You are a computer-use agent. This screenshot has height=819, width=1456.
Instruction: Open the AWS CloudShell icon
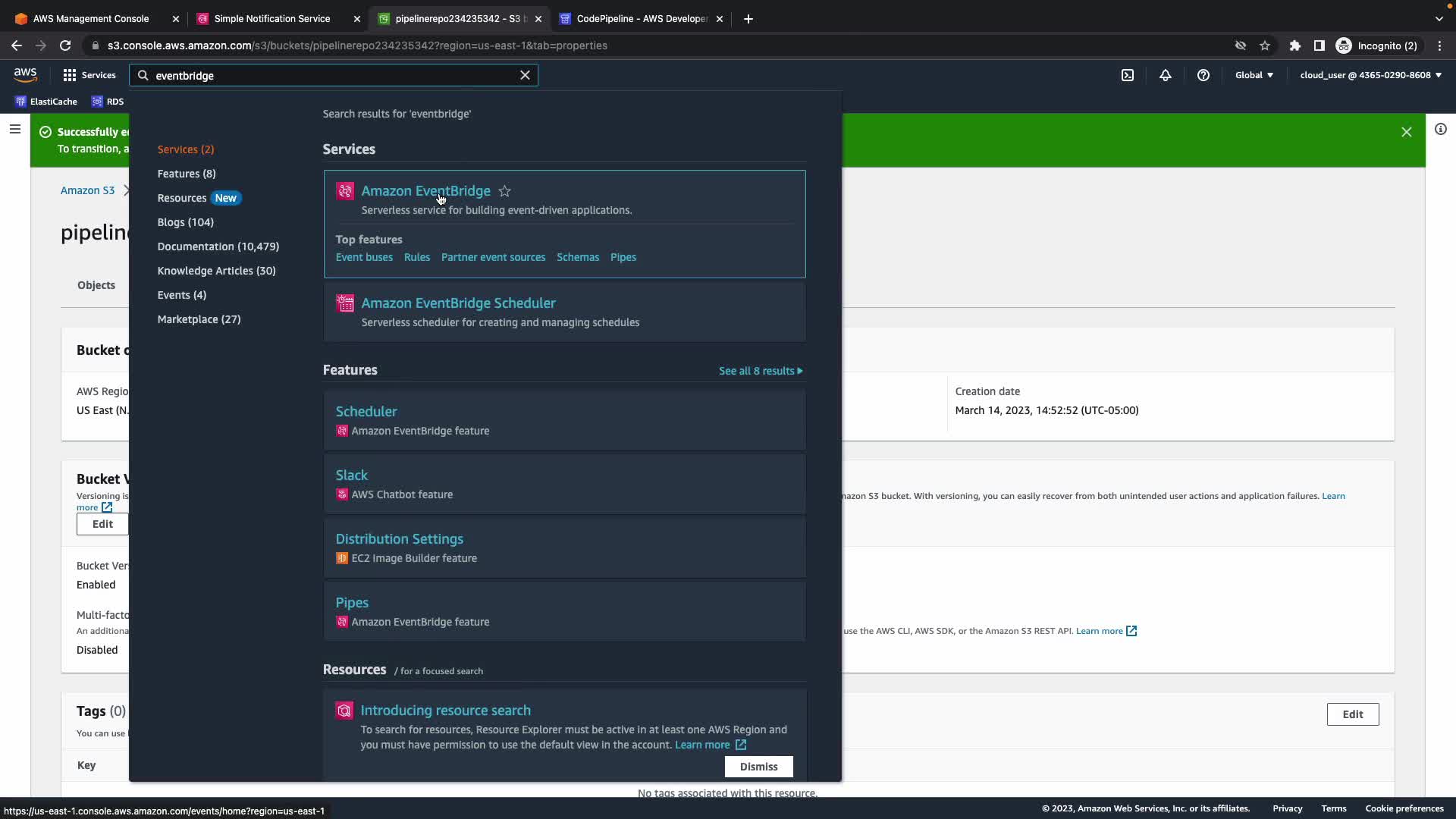(x=1128, y=75)
